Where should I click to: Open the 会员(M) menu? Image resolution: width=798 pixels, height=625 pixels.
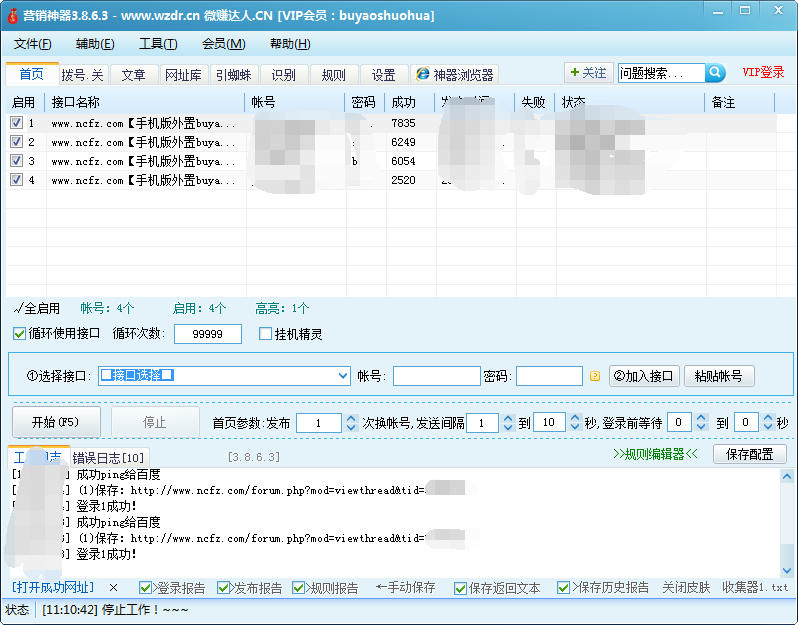[223, 44]
